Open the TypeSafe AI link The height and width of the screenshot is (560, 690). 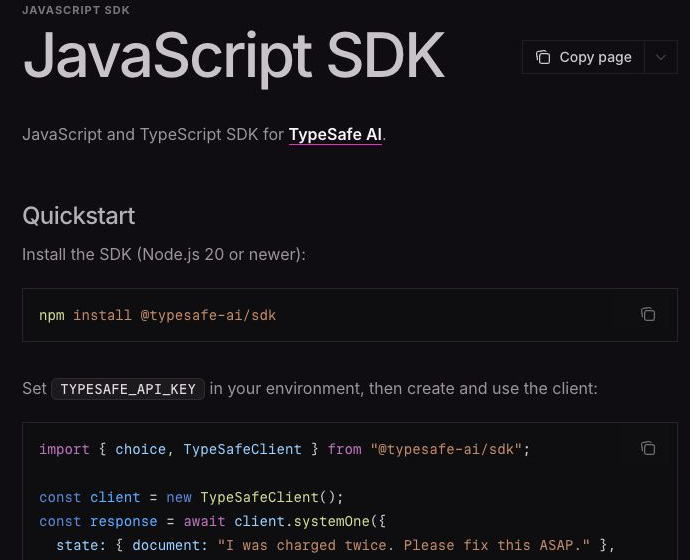[x=335, y=135]
